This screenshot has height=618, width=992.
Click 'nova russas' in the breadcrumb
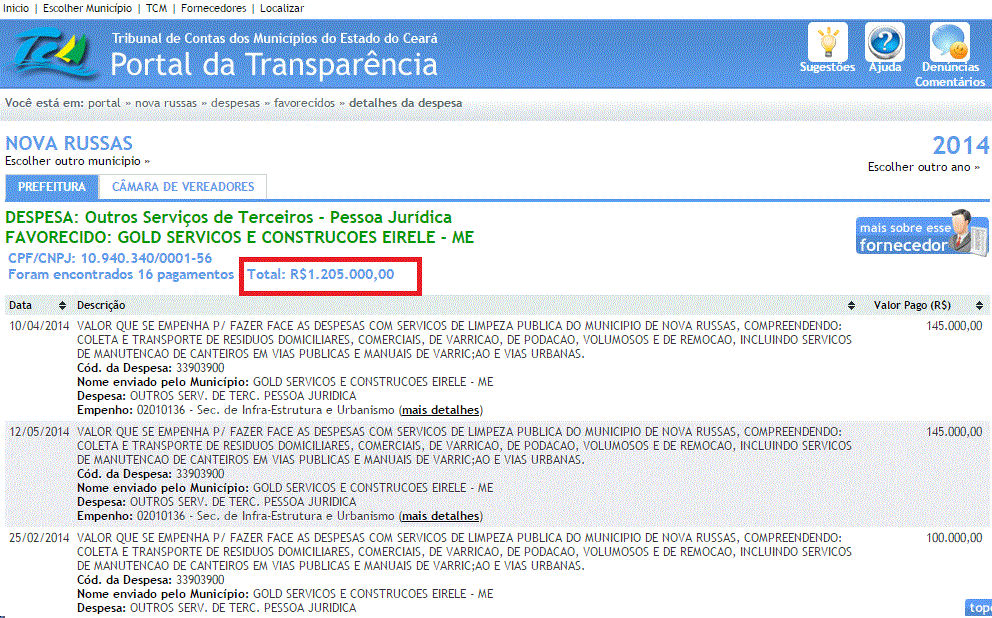point(166,103)
